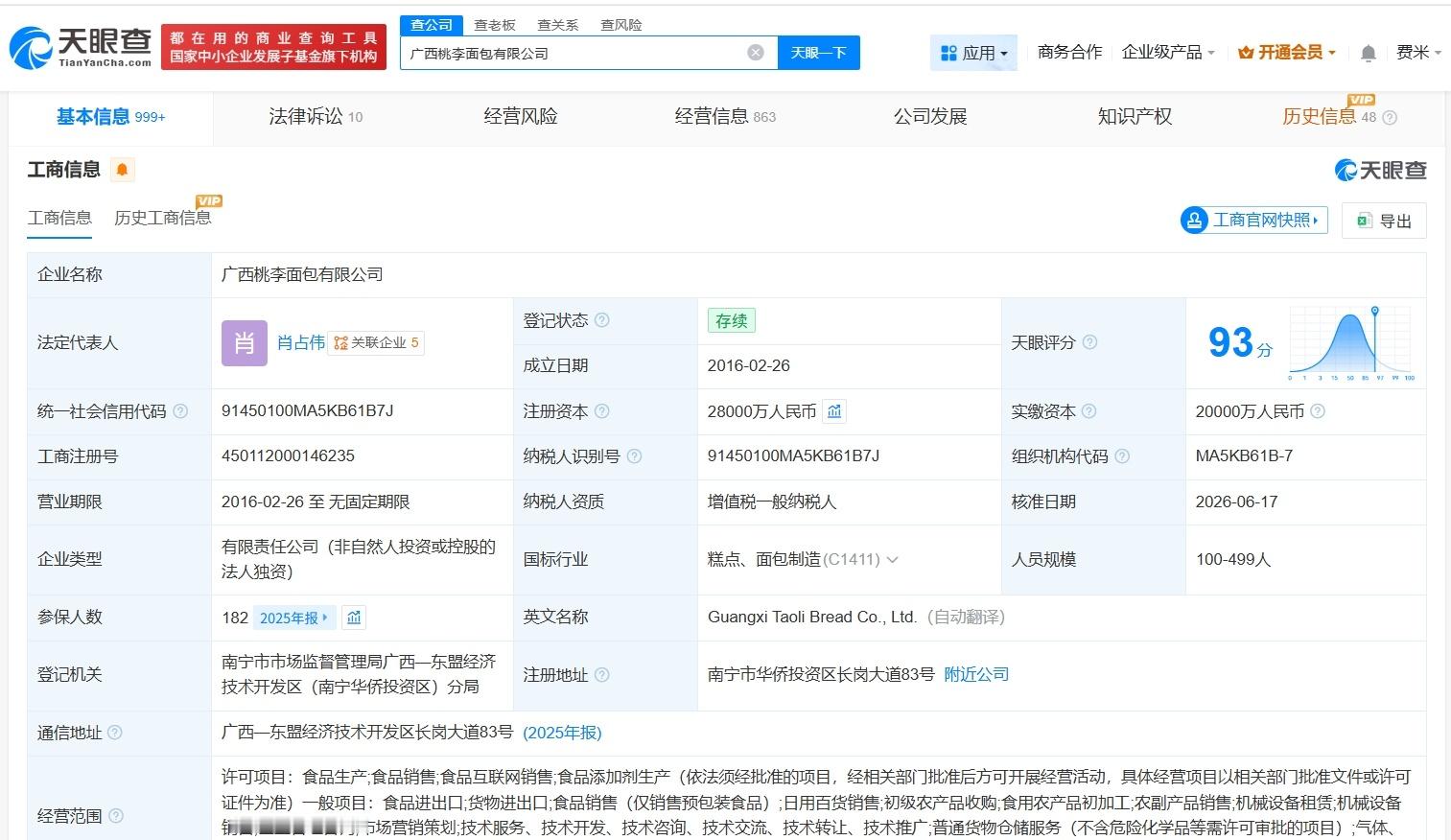The image size is (1451, 840).
Task: Click the 肖 avatar of legal representative
Action: coord(245,342)
